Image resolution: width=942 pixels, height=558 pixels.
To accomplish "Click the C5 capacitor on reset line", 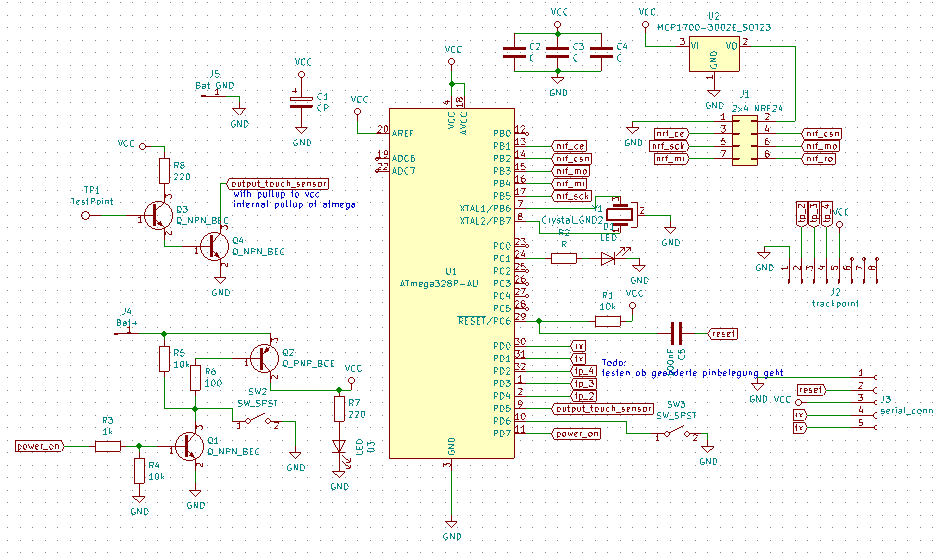I will pyautogui.click(x=675, y=333).
